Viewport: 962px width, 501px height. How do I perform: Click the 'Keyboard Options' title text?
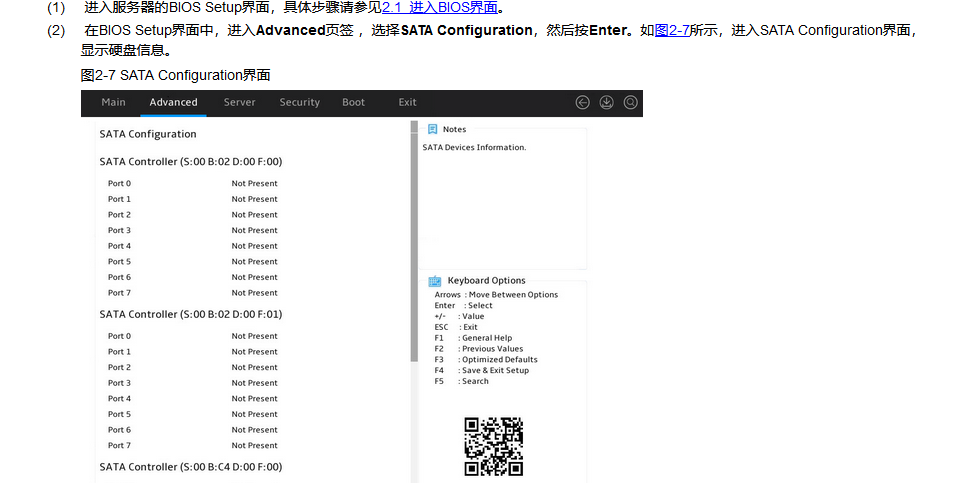click(487, 280)
